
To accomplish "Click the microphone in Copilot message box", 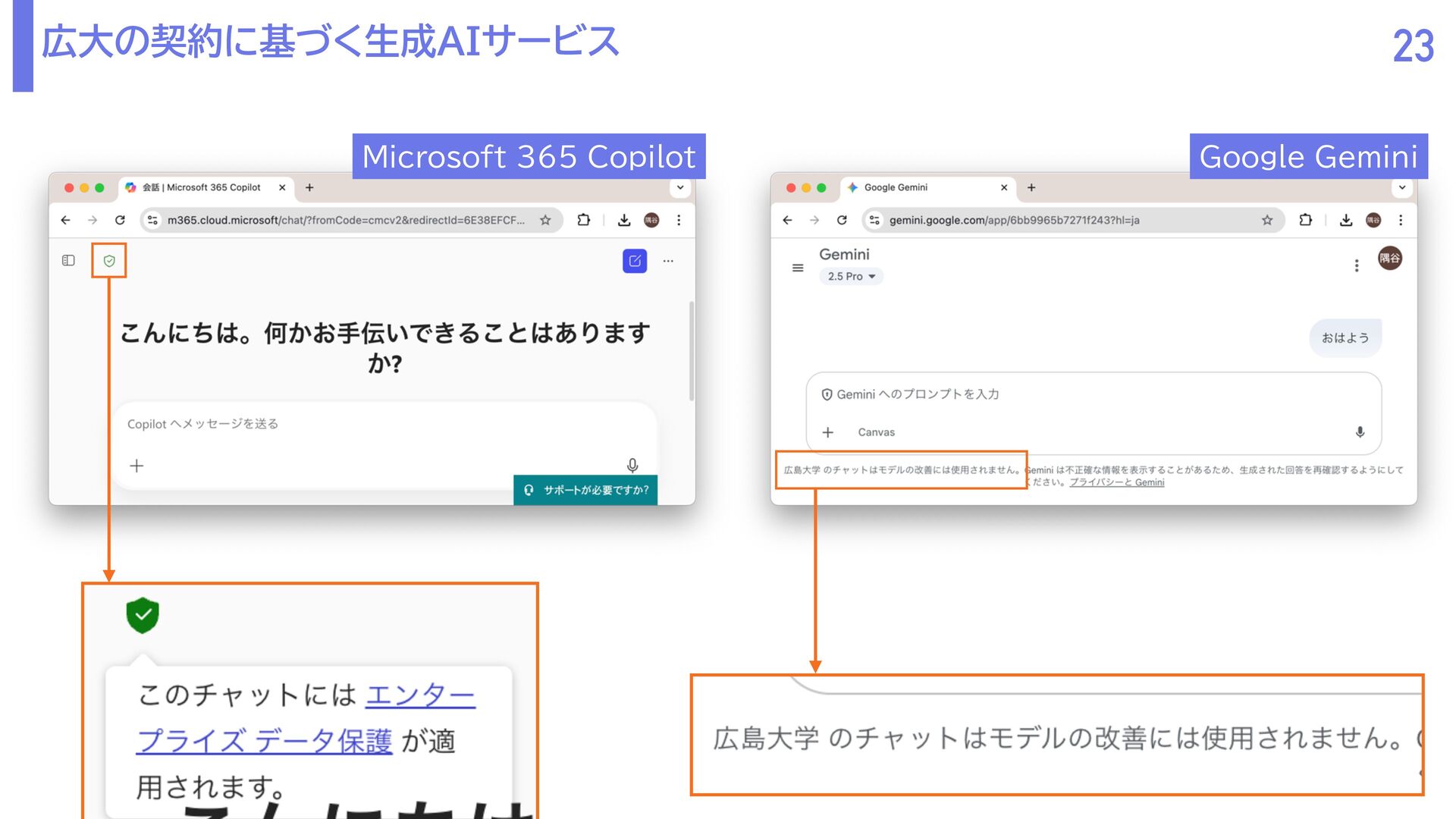I will 632,465.
